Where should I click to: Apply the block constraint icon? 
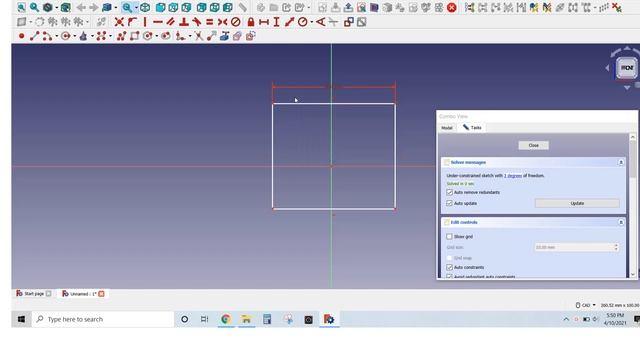point(236,22)
